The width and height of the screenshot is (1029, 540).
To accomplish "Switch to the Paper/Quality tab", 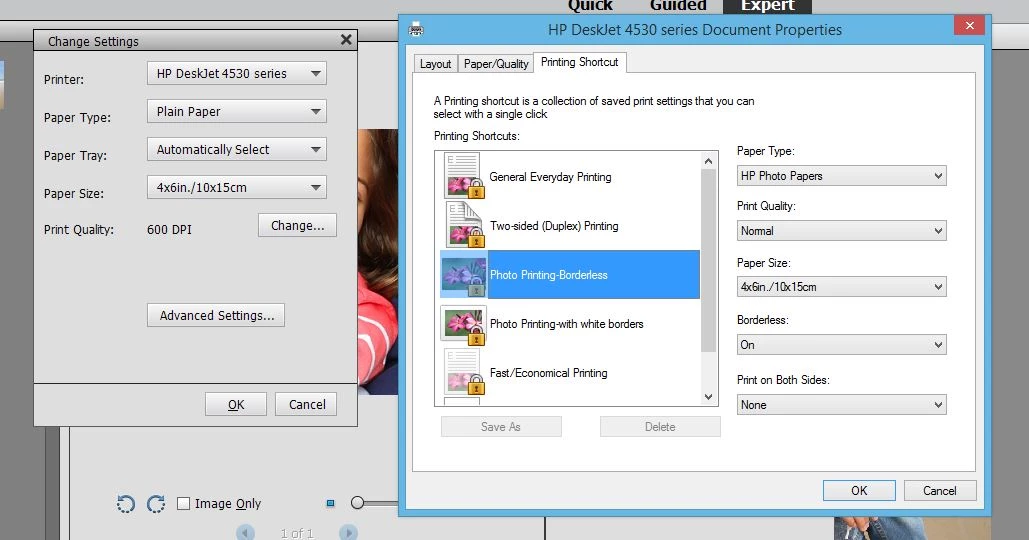I will (495, 64).
